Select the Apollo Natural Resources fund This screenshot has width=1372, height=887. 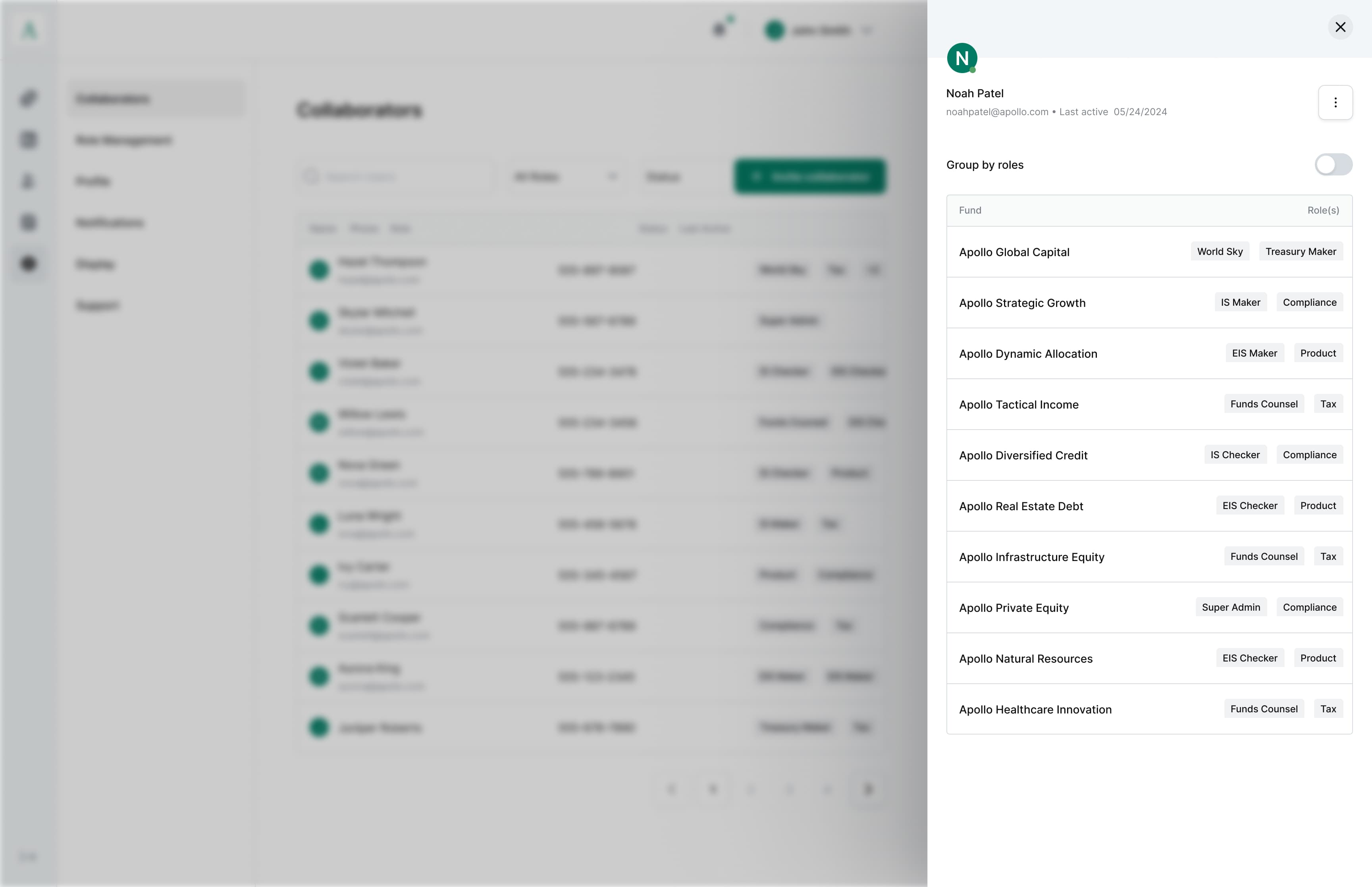click(x=1149, y=658)
